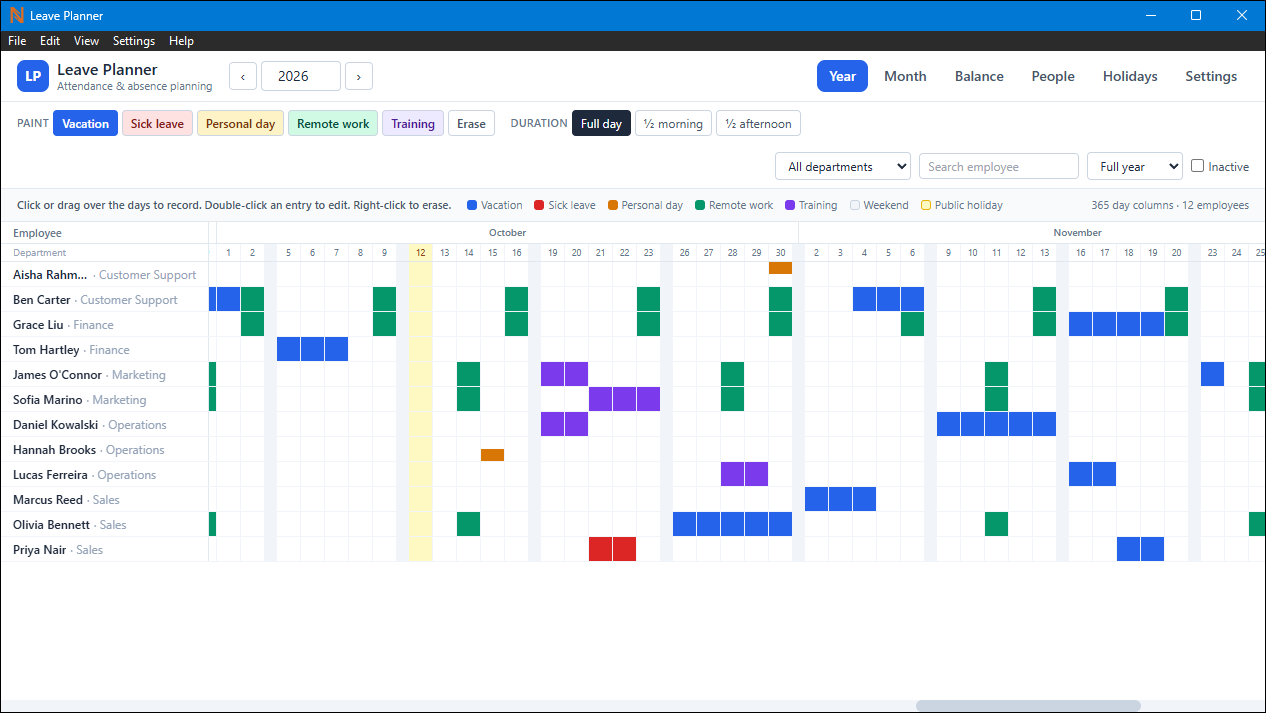Viewport: 1266px width, 713px height.
Task: Select the Ben Carter employee row
Action: [105, 300]
